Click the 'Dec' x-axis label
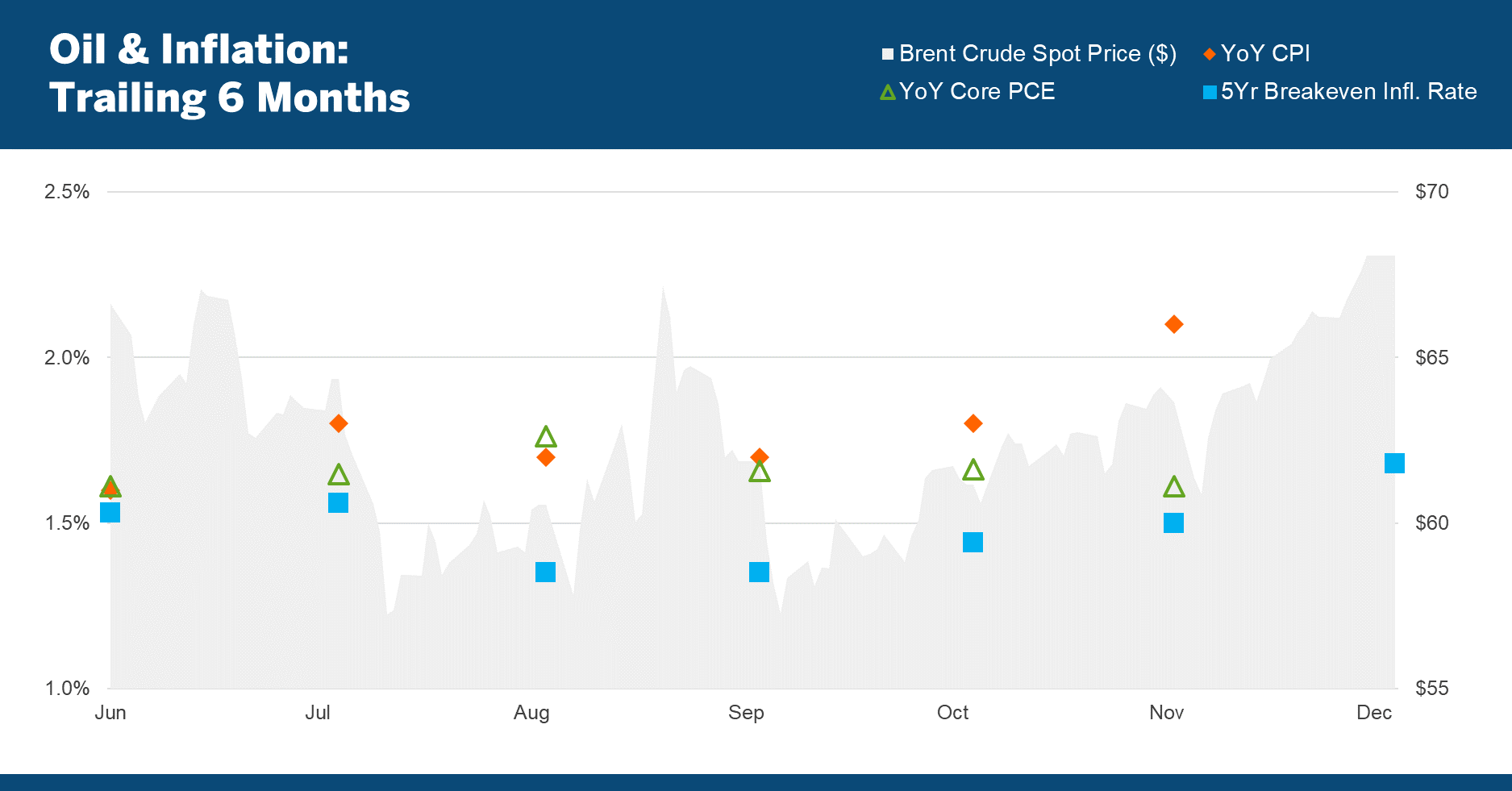 click(x=1373, y=713)
